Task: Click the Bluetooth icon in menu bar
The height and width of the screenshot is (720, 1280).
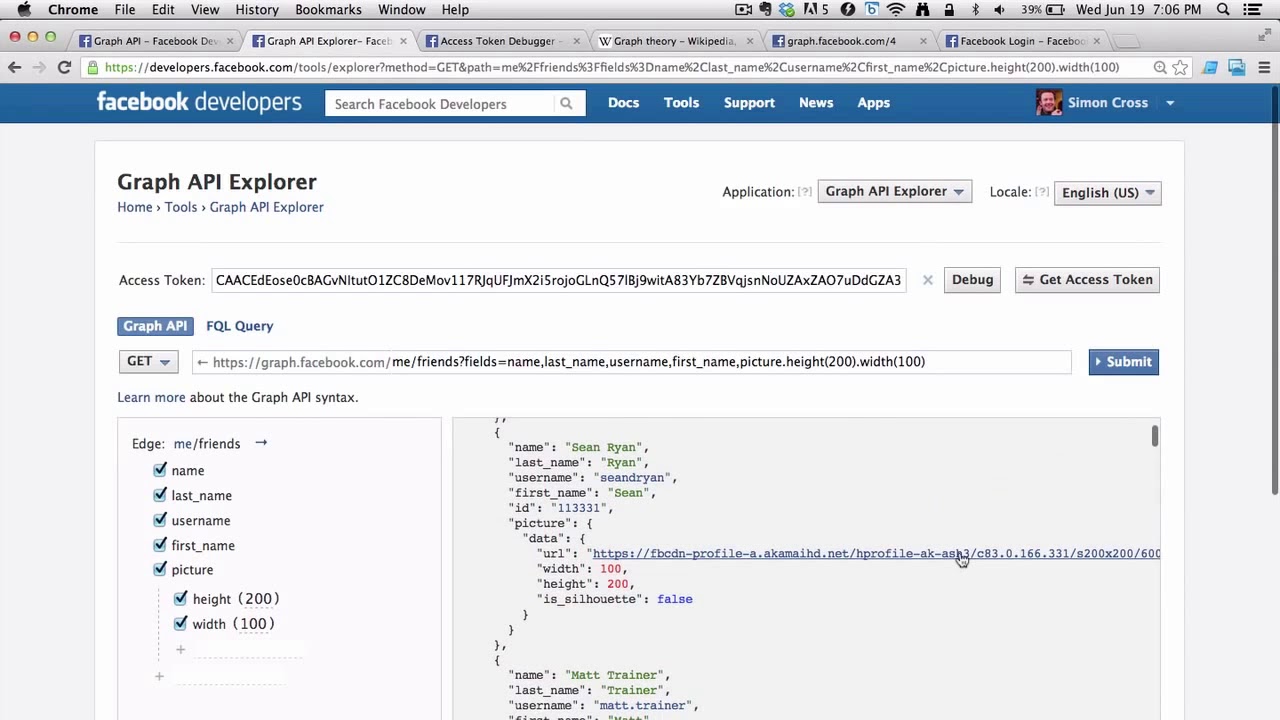Action: [976, 10]
